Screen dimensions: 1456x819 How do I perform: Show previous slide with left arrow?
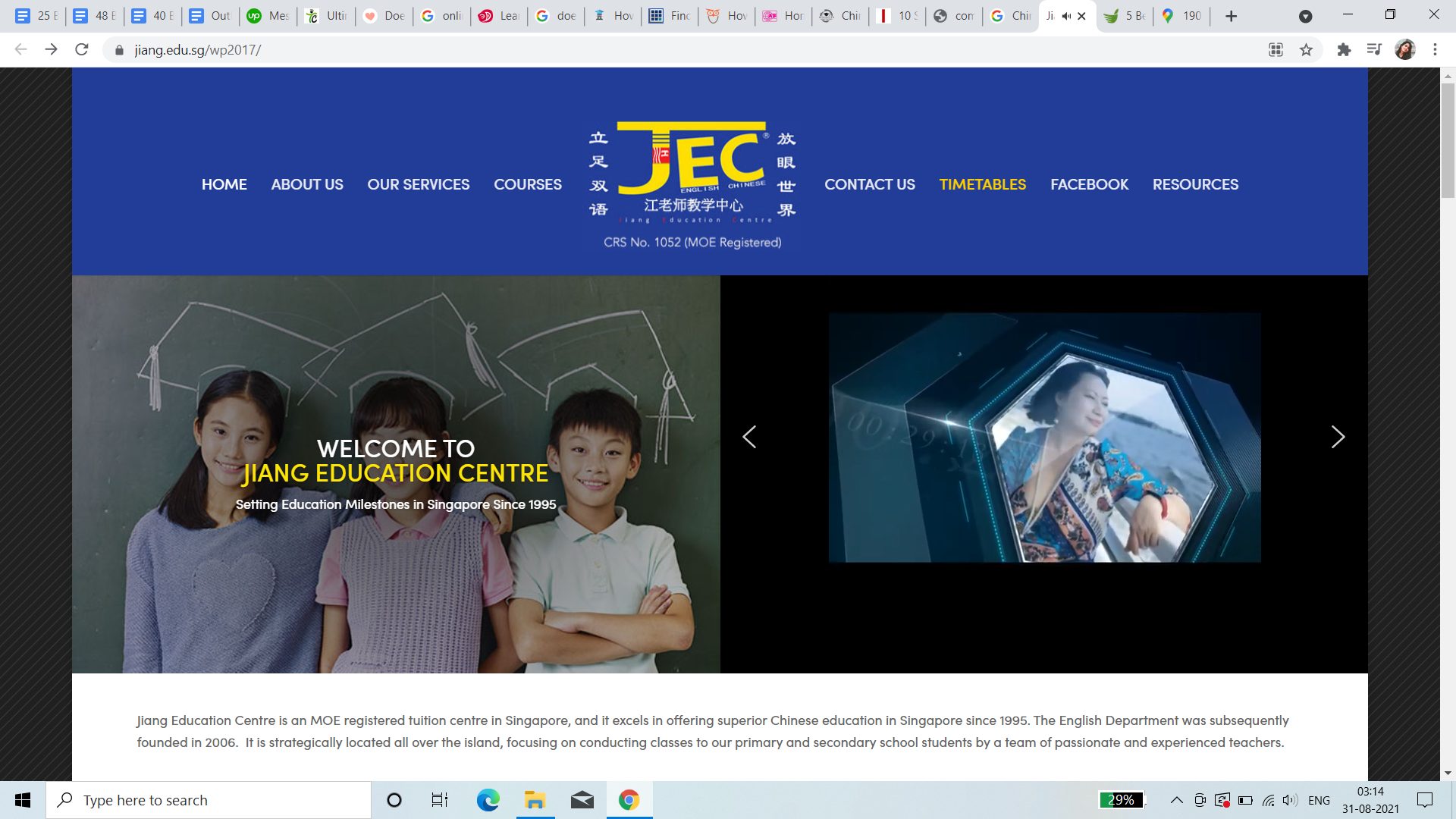(749, 437)
